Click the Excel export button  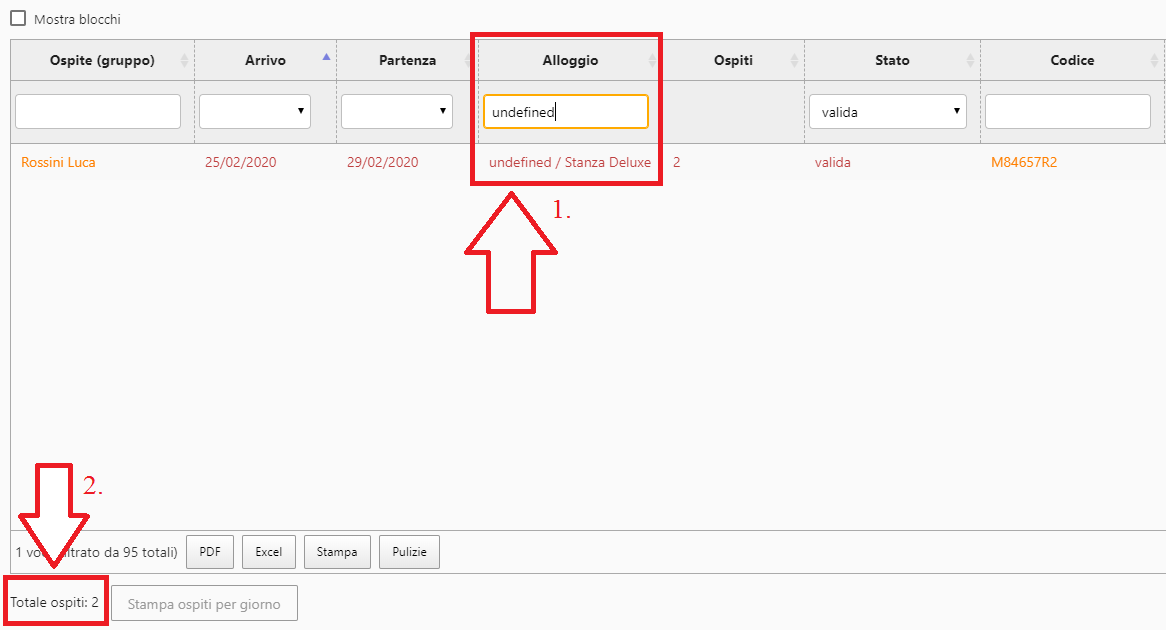[268, 552]
